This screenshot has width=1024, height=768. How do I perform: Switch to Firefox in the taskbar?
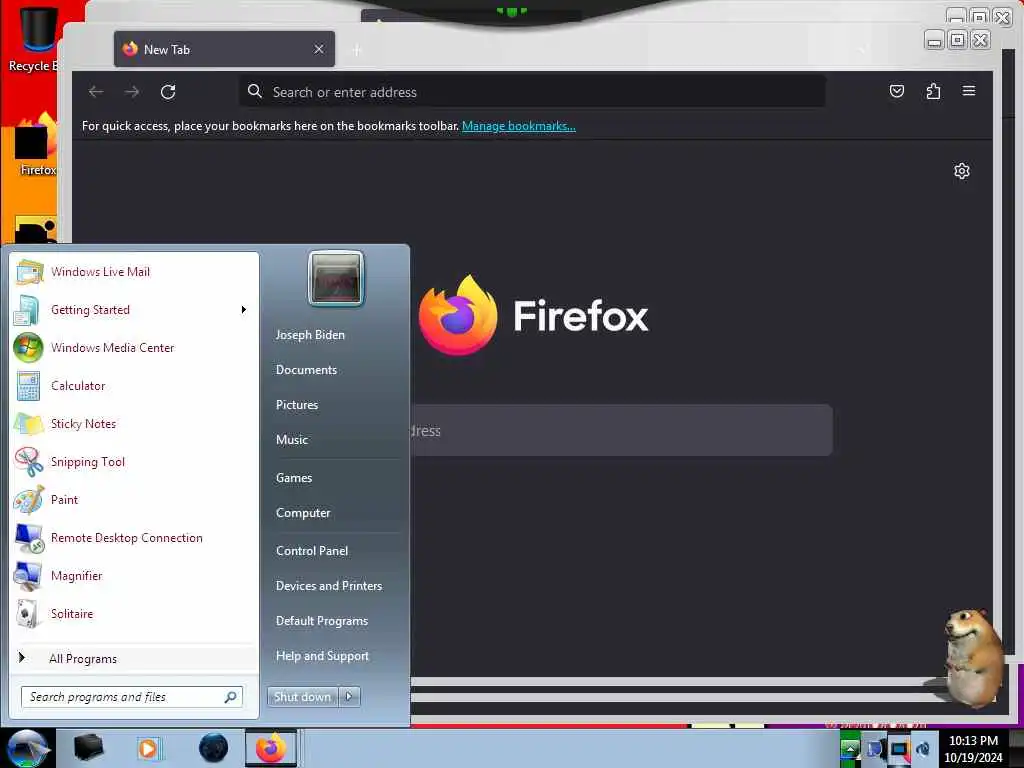pos(270,748)
